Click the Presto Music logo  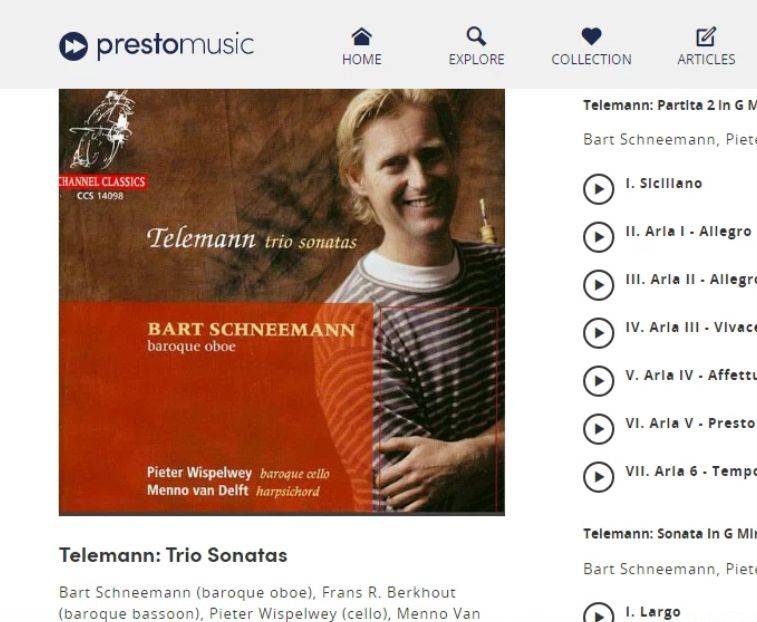tap(156, 46)
